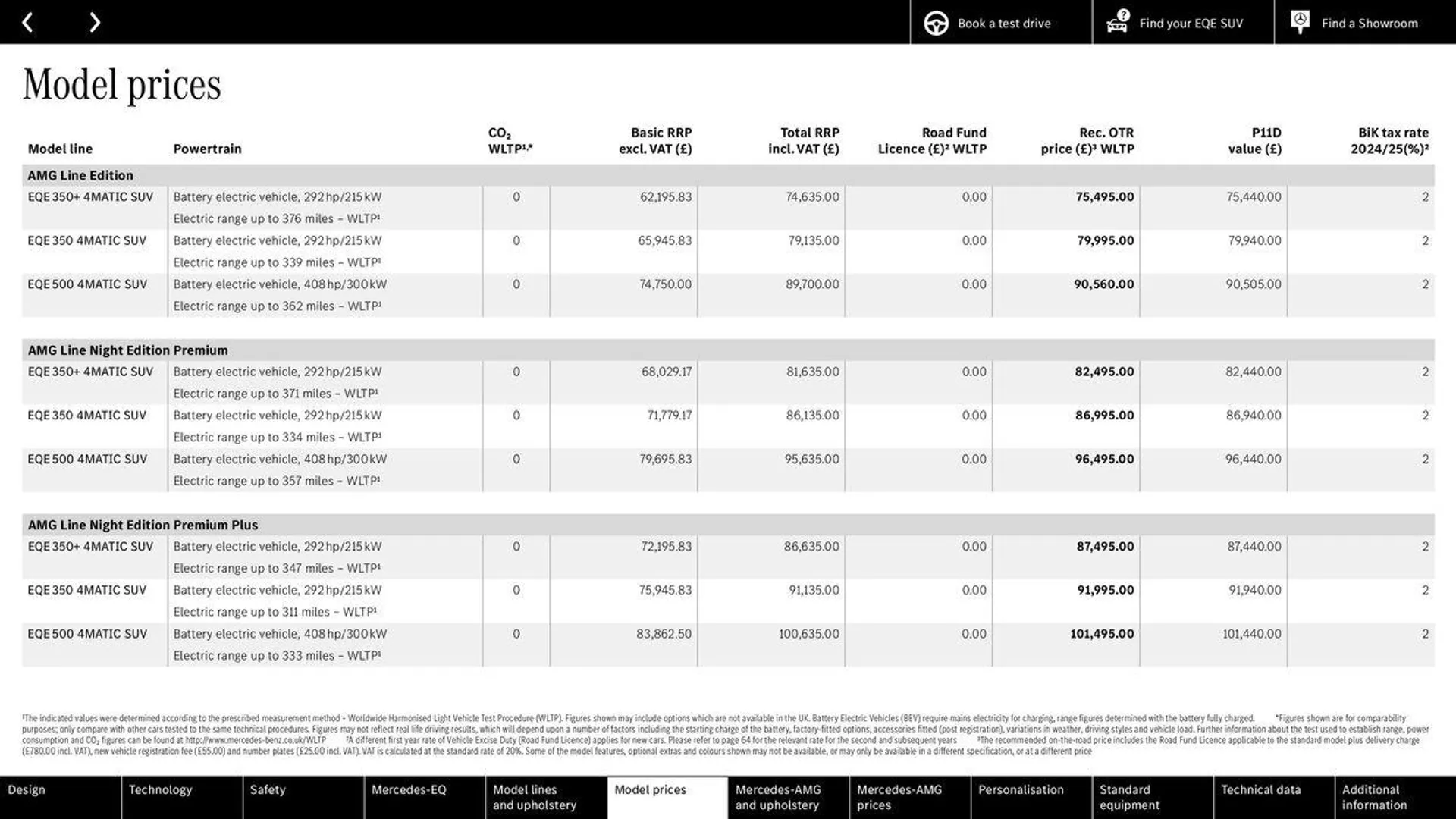The image size is (1456, 819).
Task: Click the OTR price 82,495.00
Action: (1105, 372)
